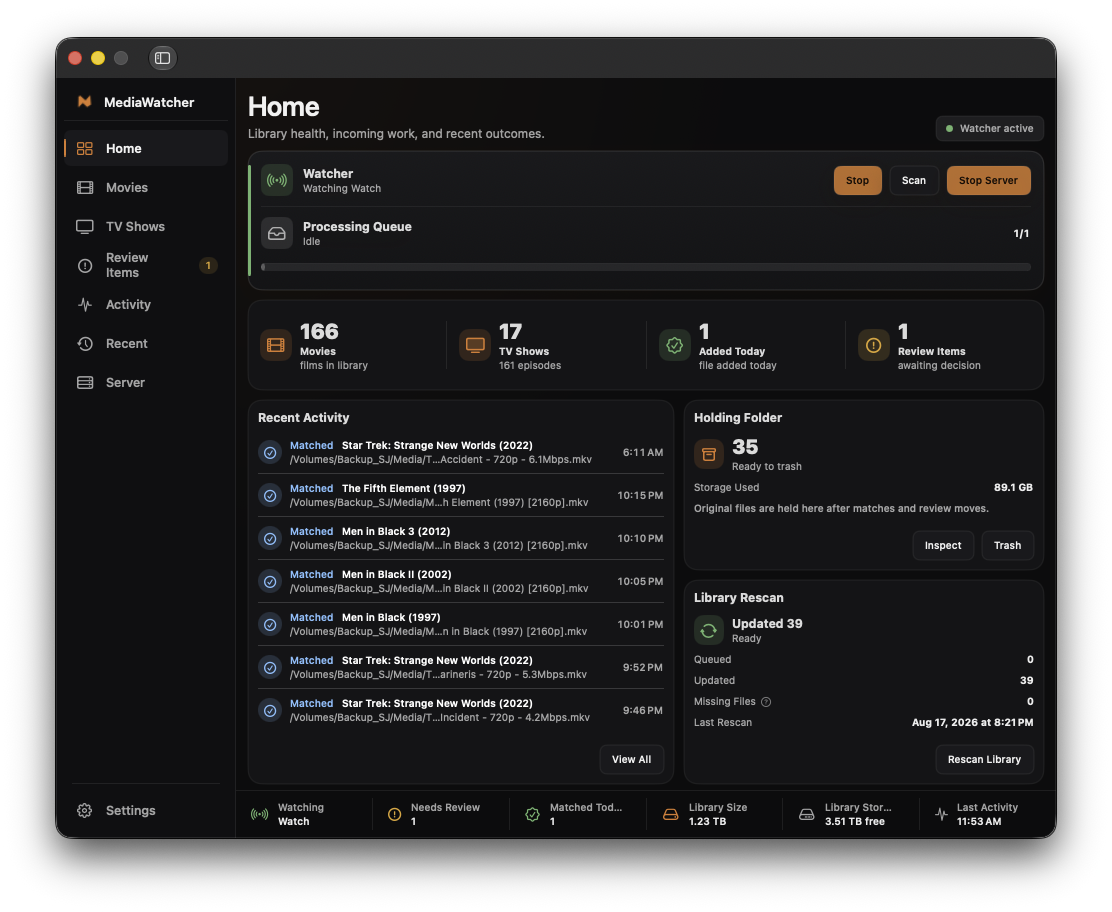This screenshot has width=1112, height=912.
Task: Click the Library Rescan refresh arrows icon
Action: point(708,630)
